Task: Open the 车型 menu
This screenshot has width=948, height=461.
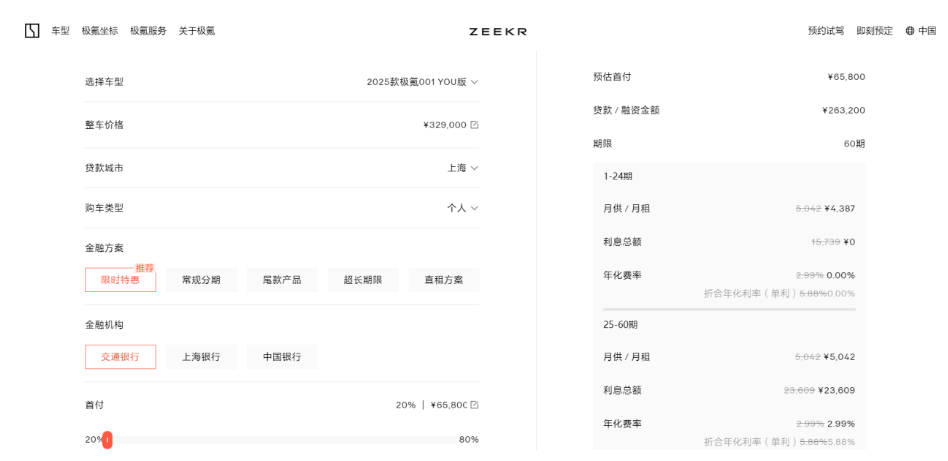Action: pyautogui.click(x=60, y=31)
